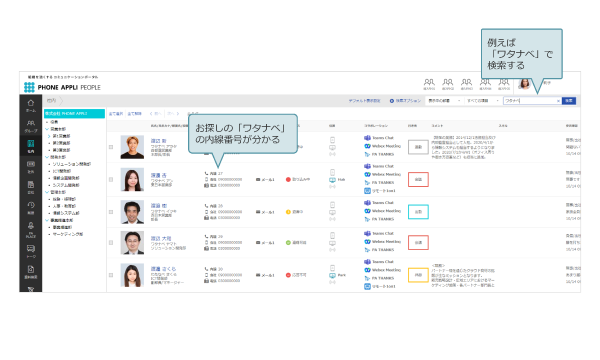Click Teams Chat icon in orange-haired man's row
Viewport: 600px width, 360px height.
[x=367, y=138]
